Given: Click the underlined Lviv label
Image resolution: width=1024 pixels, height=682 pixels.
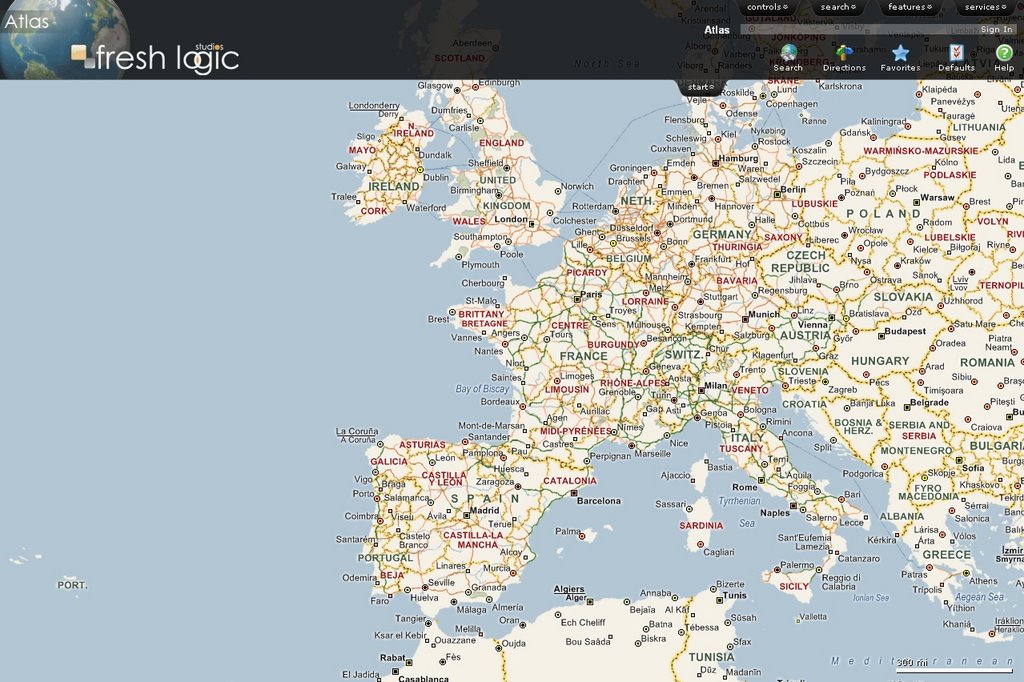Looking at the screenshot, I should (960, 280).
